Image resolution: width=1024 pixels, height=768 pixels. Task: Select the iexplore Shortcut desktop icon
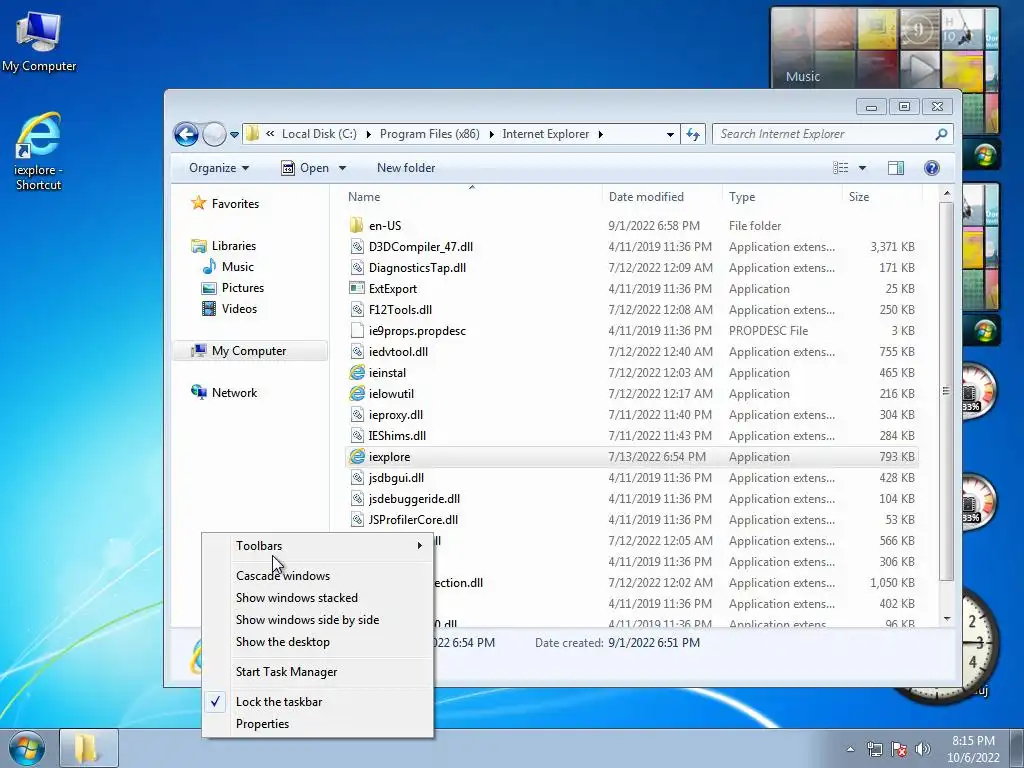click(39, 151)
